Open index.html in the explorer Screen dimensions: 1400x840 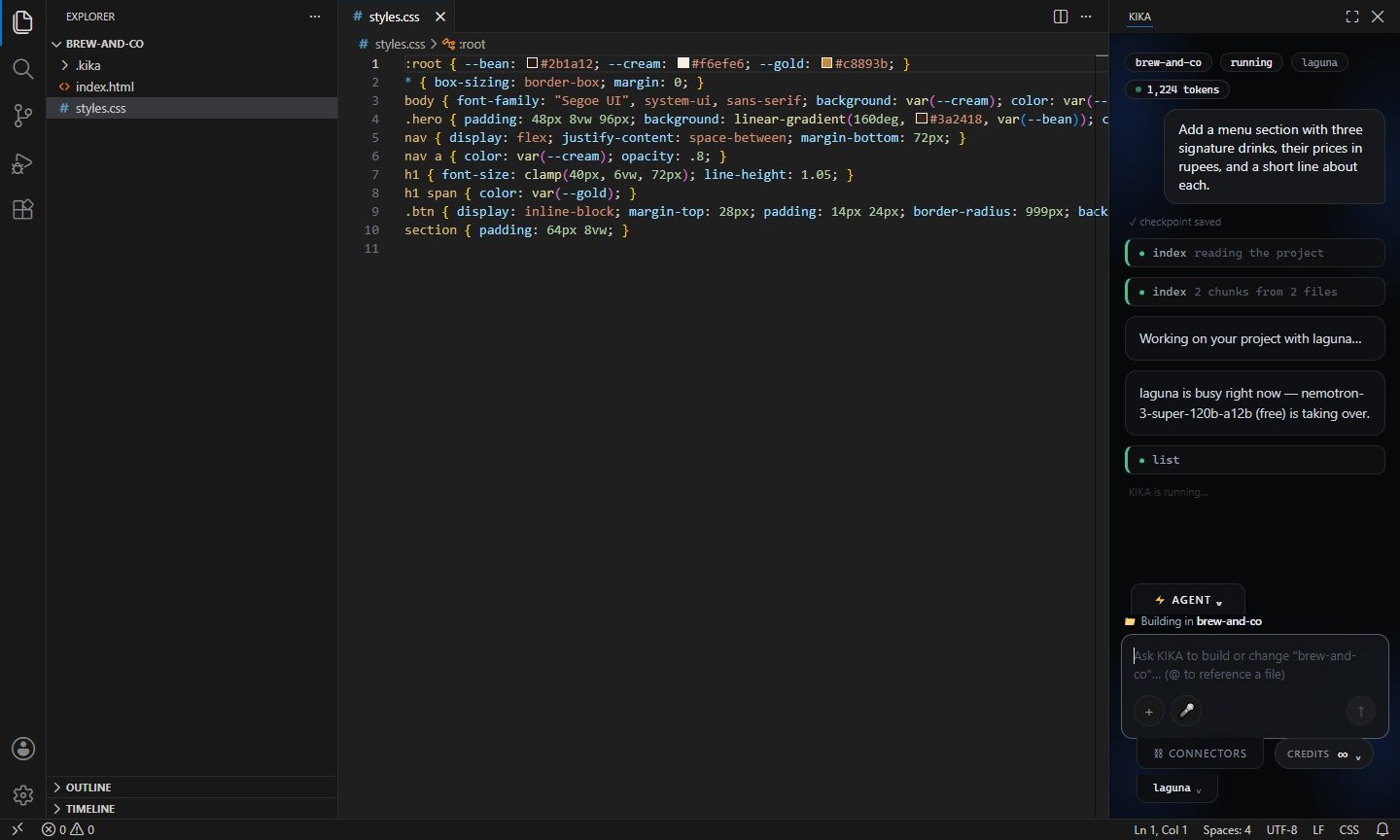(192, 87)
